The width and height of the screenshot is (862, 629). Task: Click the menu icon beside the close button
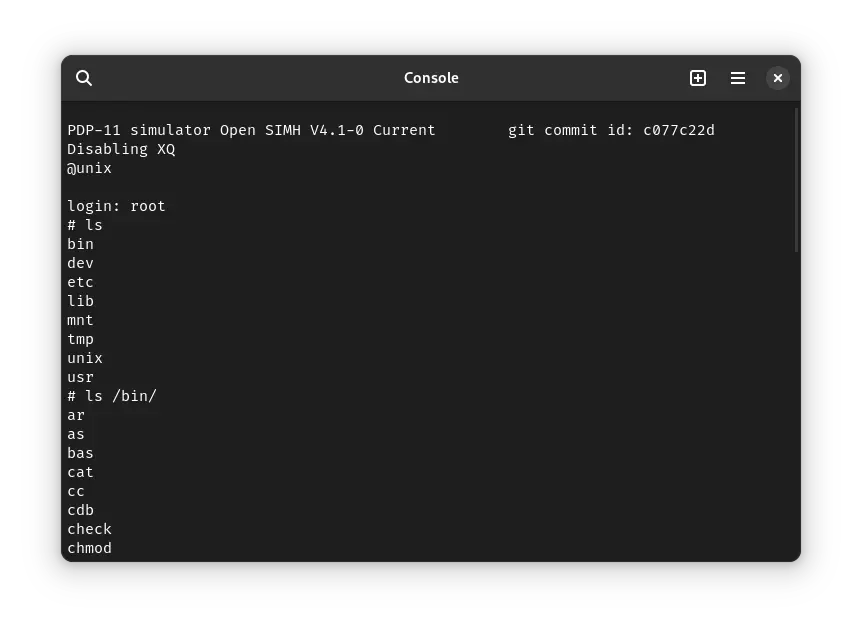point(738,78)
